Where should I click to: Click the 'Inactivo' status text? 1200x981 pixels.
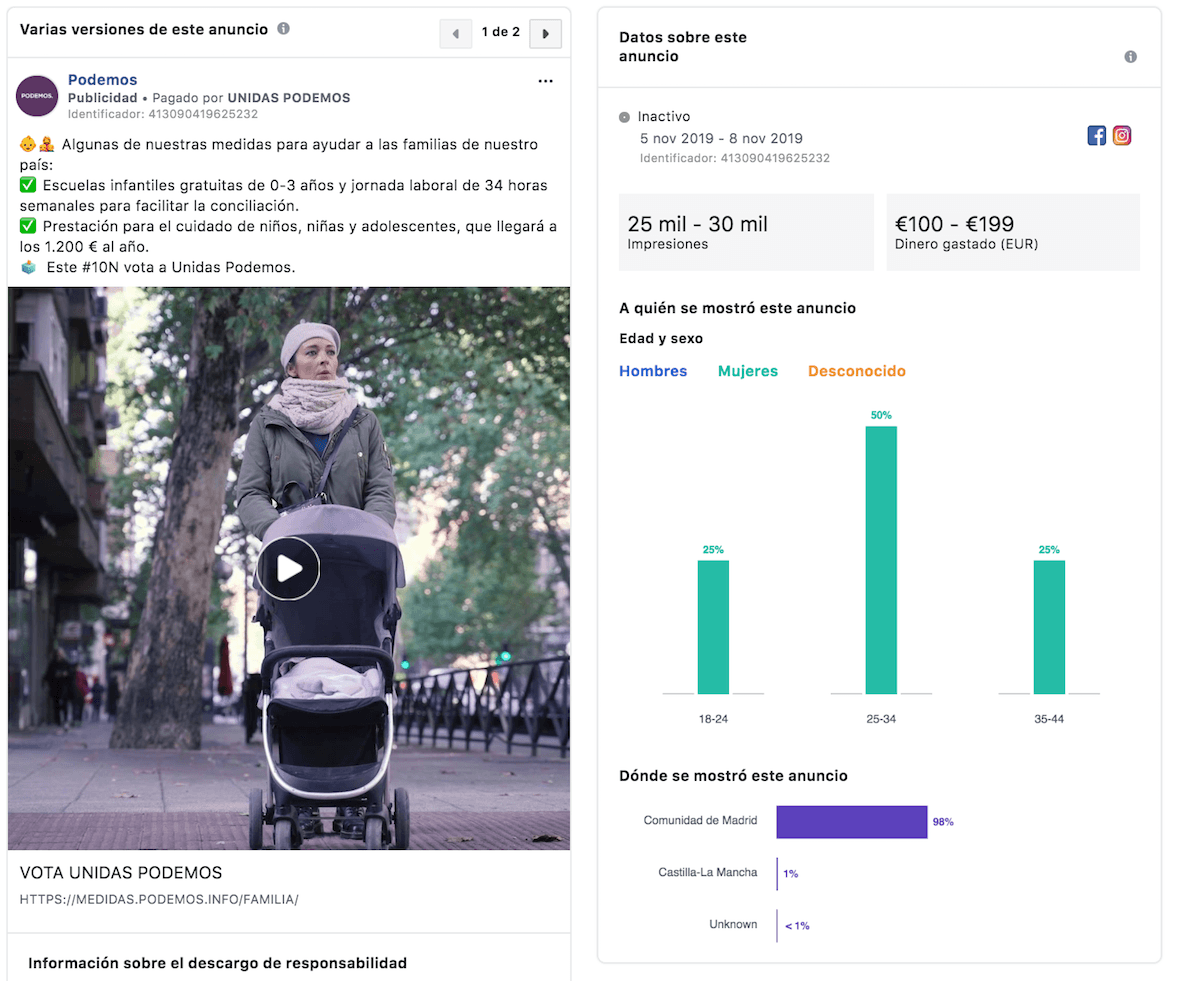click(x=664, y=117)
